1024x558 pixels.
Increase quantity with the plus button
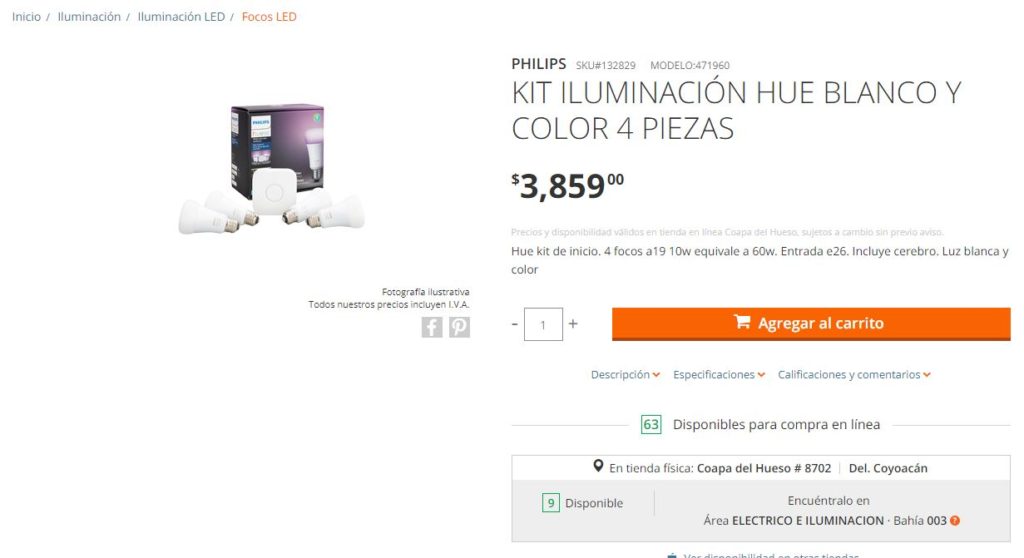[x=573, y=323]
